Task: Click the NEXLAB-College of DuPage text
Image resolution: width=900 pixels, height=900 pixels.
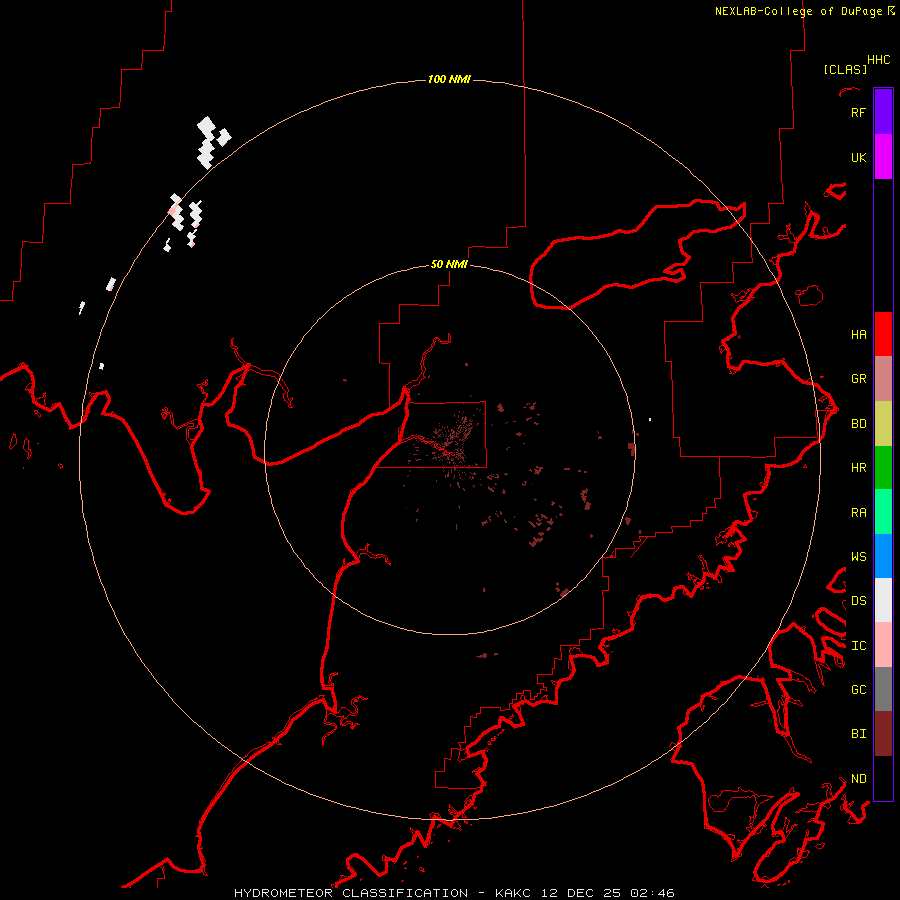Action: click(x=798, y=11)
